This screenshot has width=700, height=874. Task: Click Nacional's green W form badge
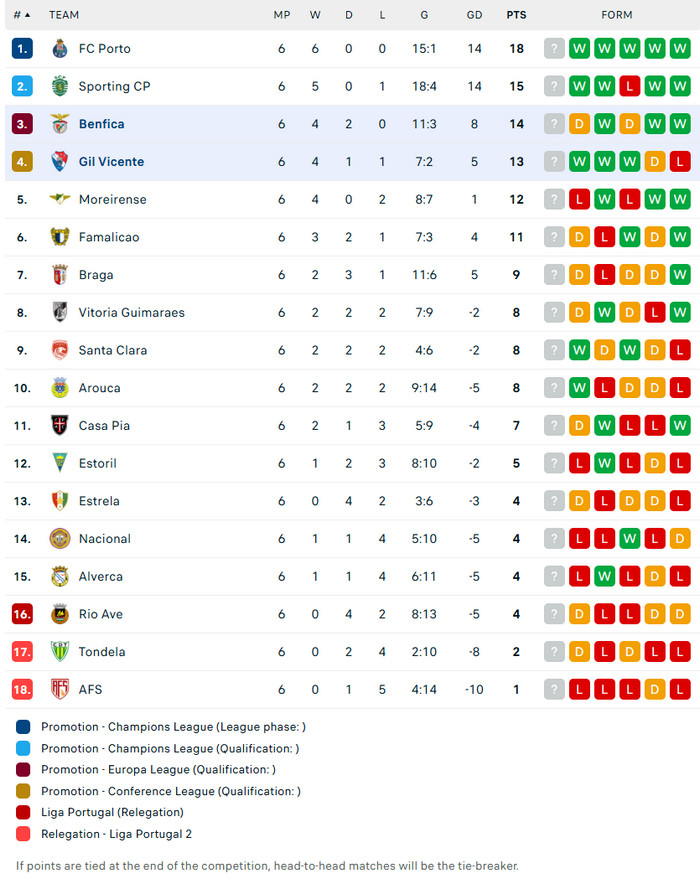pos(629,538)
